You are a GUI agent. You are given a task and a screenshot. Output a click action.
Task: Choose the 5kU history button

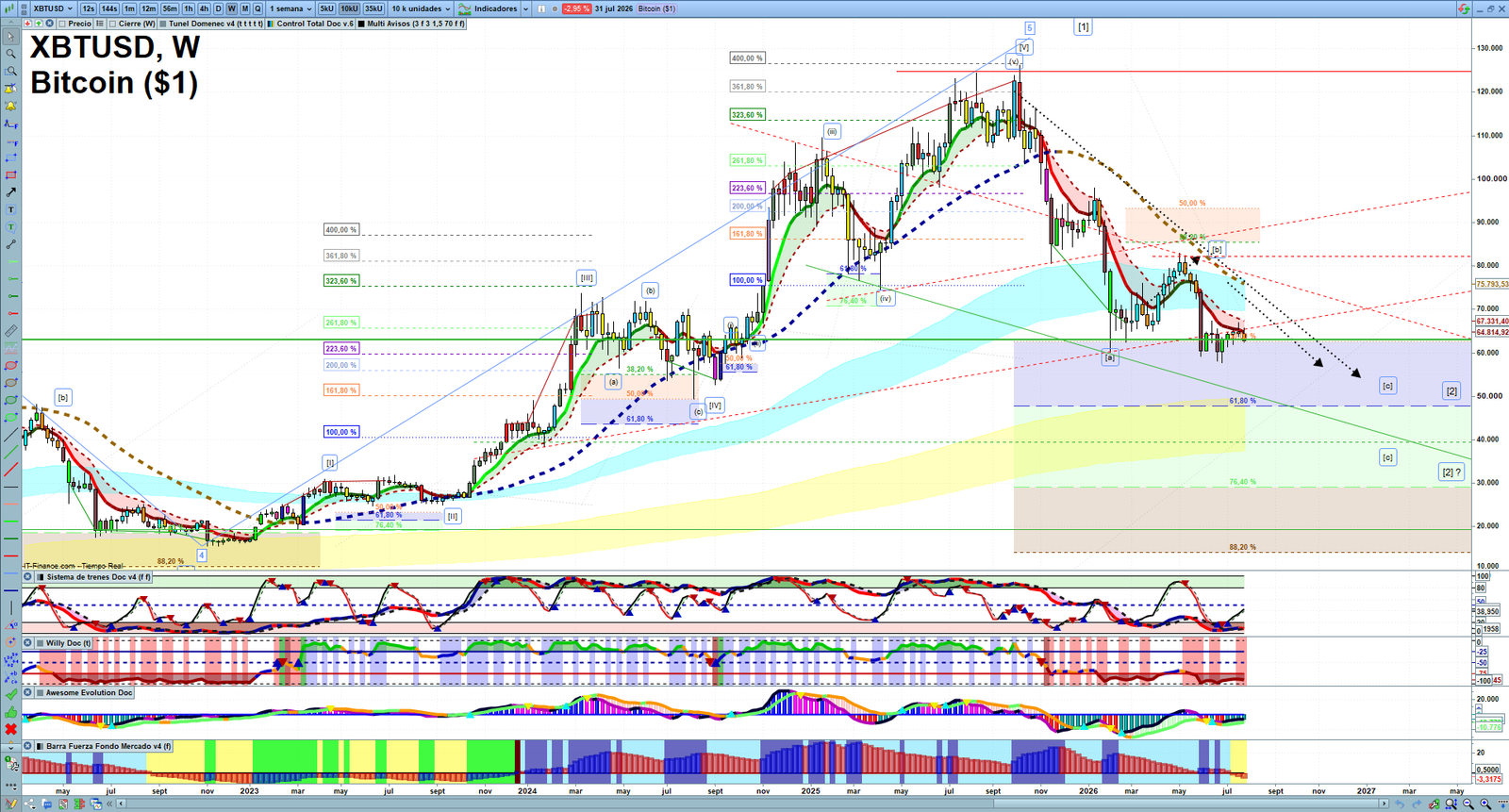(x=326, y=8)
